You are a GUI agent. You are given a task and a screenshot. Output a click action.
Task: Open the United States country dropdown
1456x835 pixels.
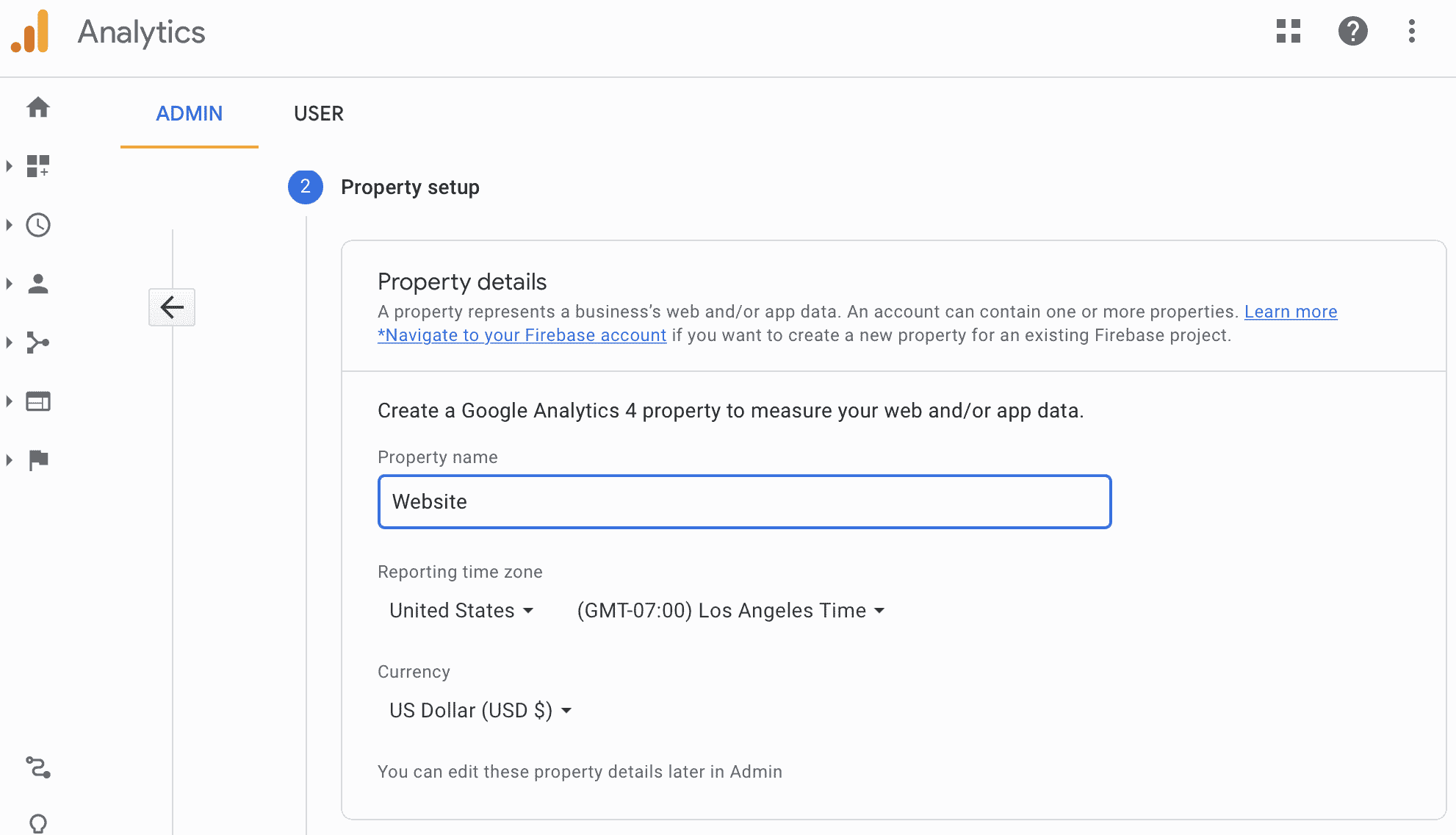pos(461,611)
